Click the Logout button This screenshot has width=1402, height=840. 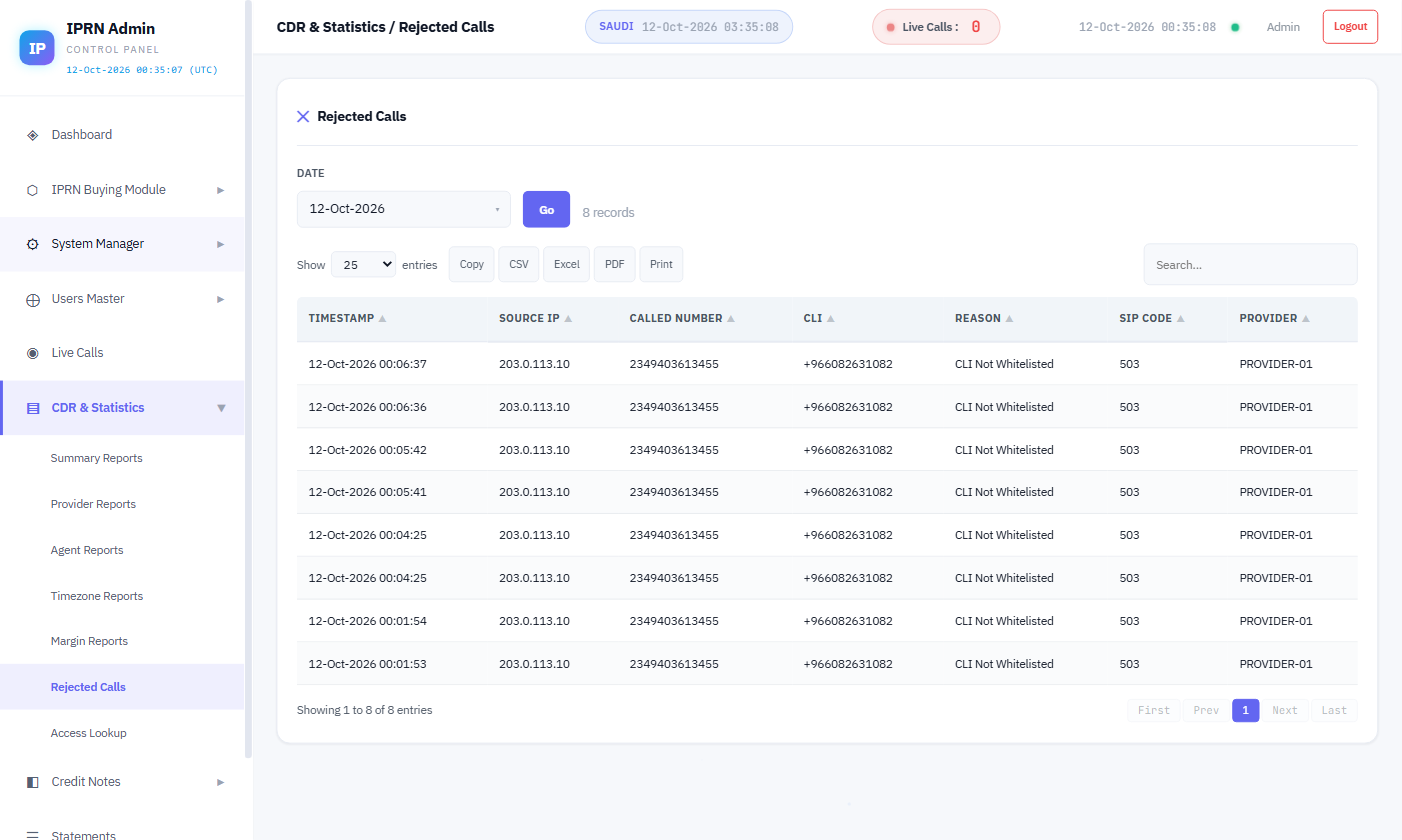coord(1350,27)
